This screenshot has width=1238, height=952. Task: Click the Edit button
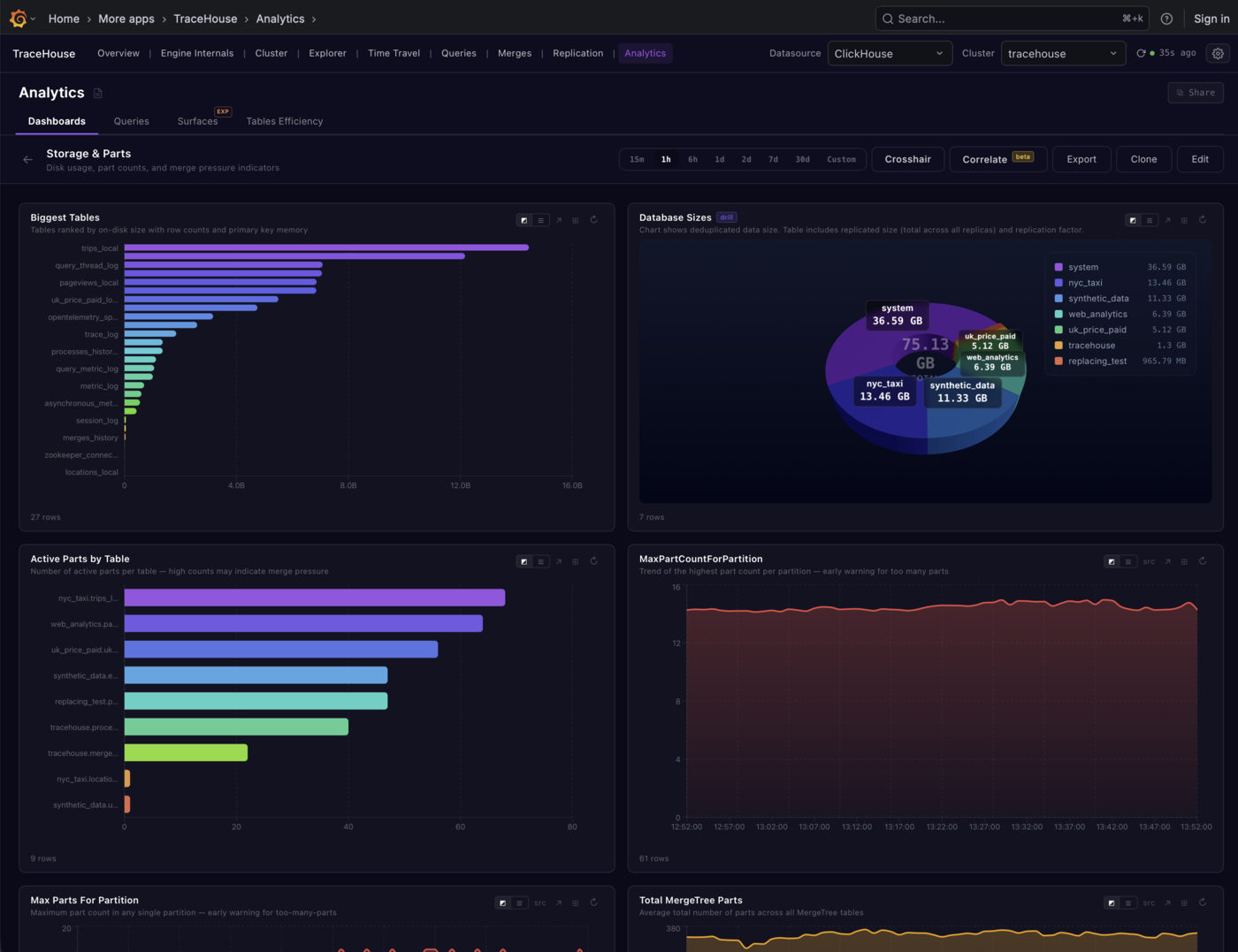[1200, 159]
